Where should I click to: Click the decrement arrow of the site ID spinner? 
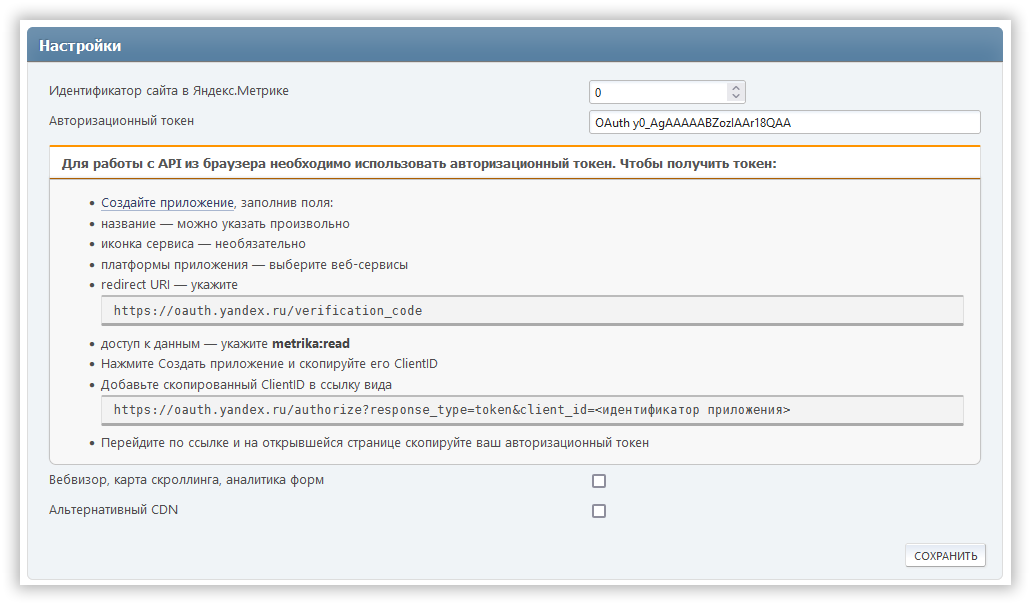736,97
